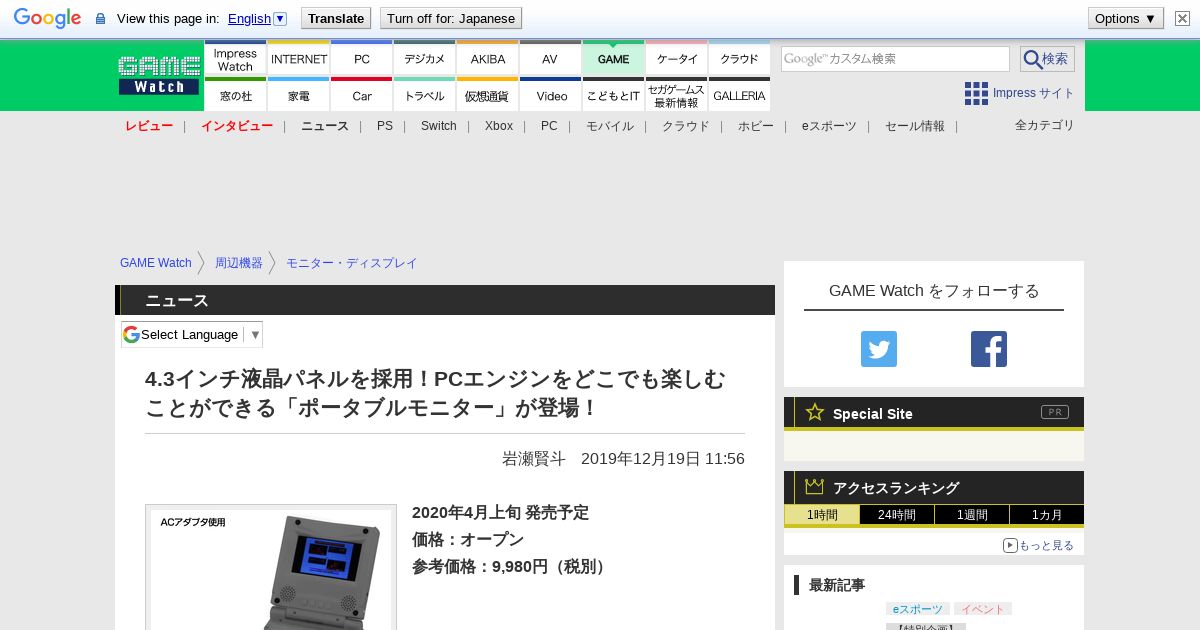
Task: Open the 仮想通貨 site tab
Action: coord(488,95)
